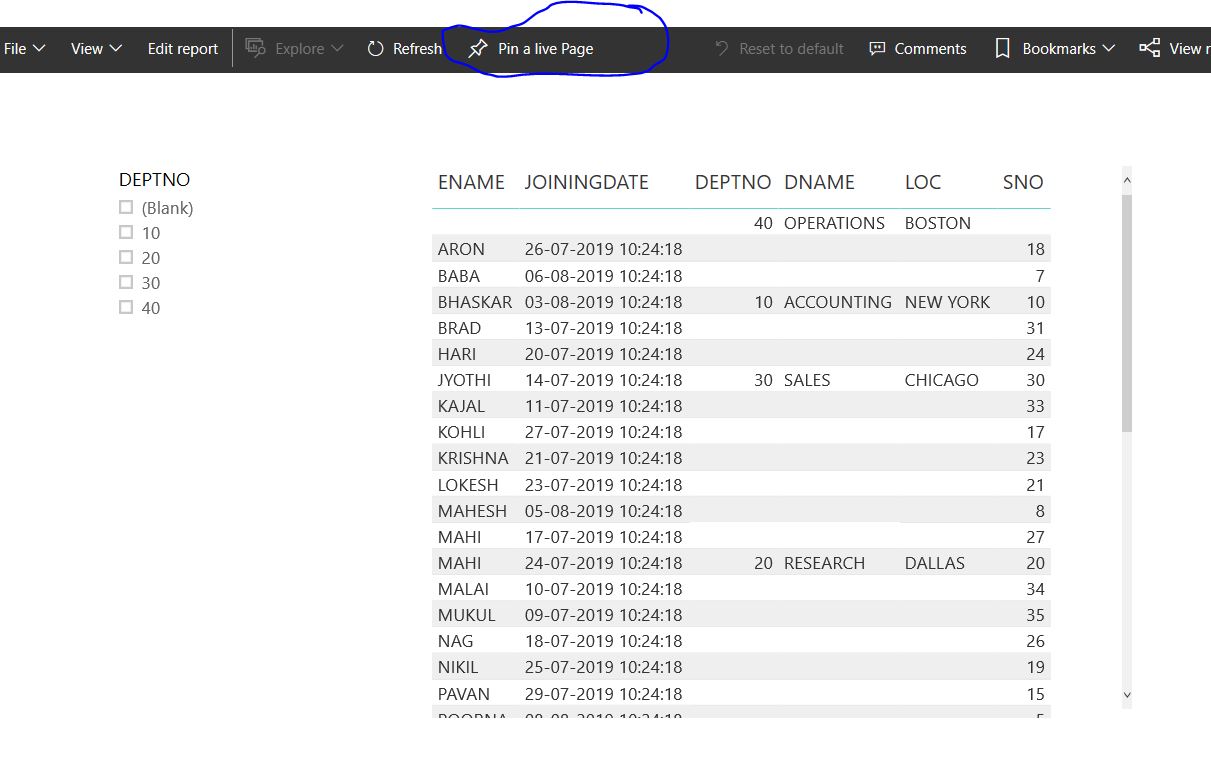Click the table scrollbar up arrow
This screenshot has height=783, width=1211.
[x=1127, y=181]
